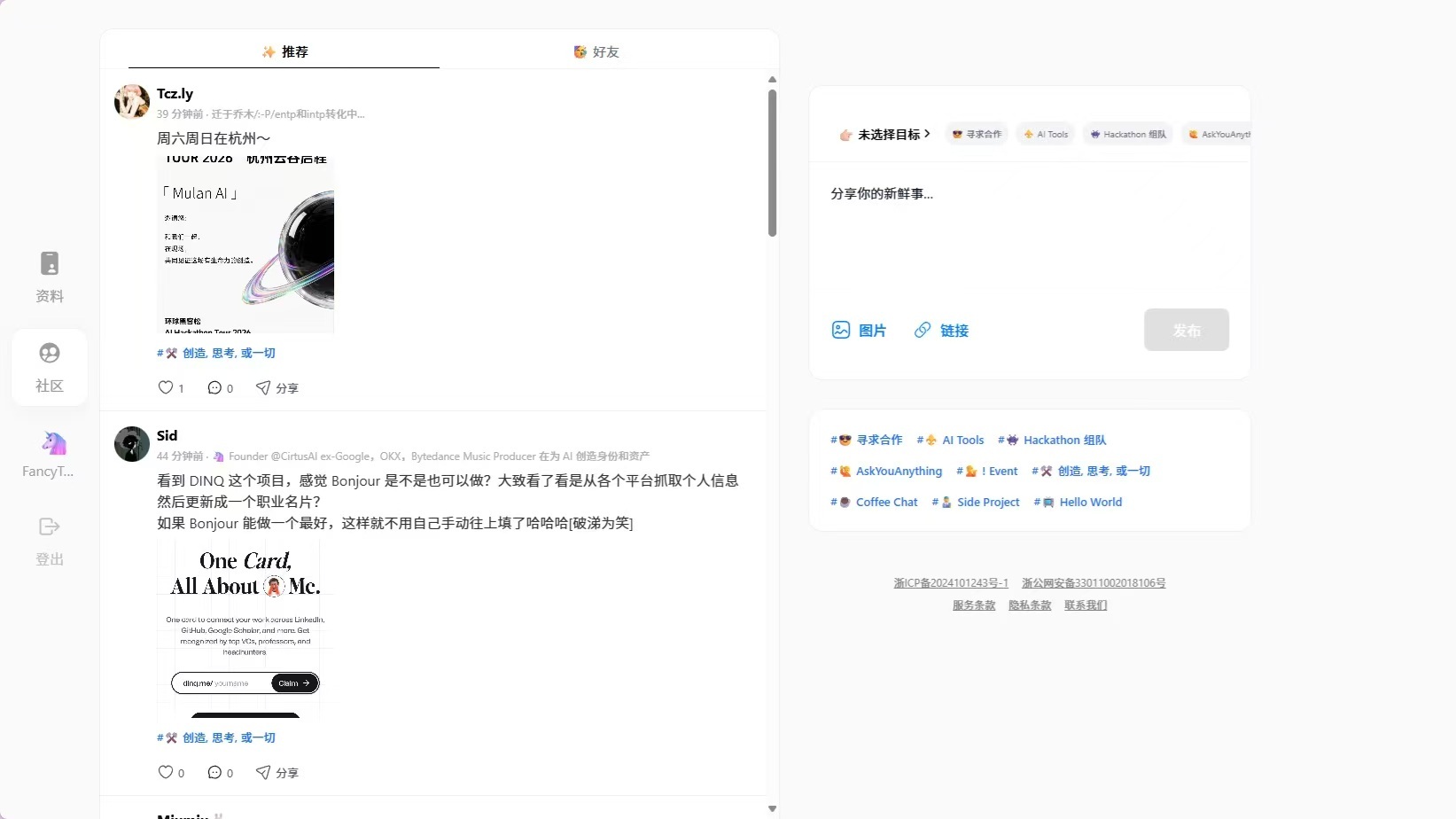Image resolution: width=1456 pixels, height=819 pixels.
Task: Like Tcz.ly's post with the heart icon
Action: coord(166,387)
